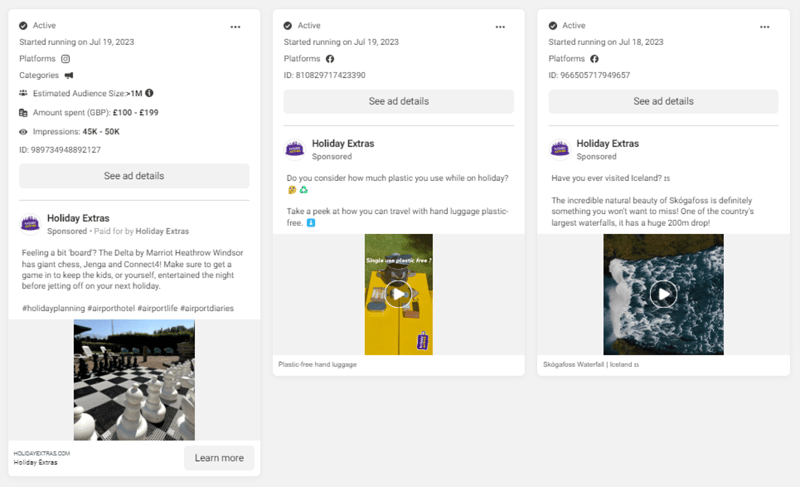Click the eye icon beside Impressions

pos(23,132)
